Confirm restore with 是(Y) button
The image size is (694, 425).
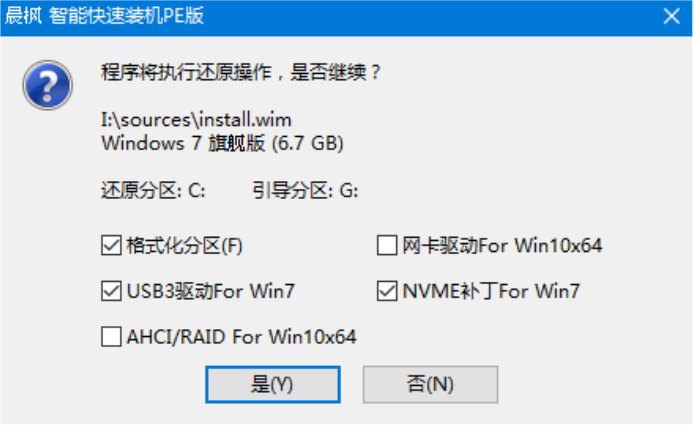click(x=273, y=384)
